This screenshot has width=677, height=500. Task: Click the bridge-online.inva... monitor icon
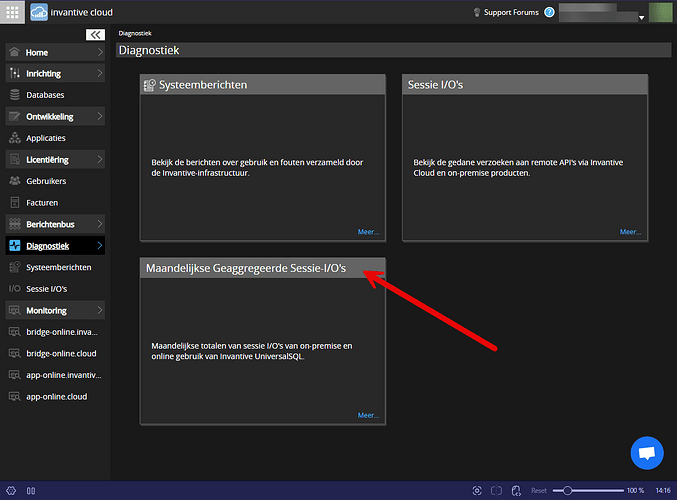tap(14, 332)
